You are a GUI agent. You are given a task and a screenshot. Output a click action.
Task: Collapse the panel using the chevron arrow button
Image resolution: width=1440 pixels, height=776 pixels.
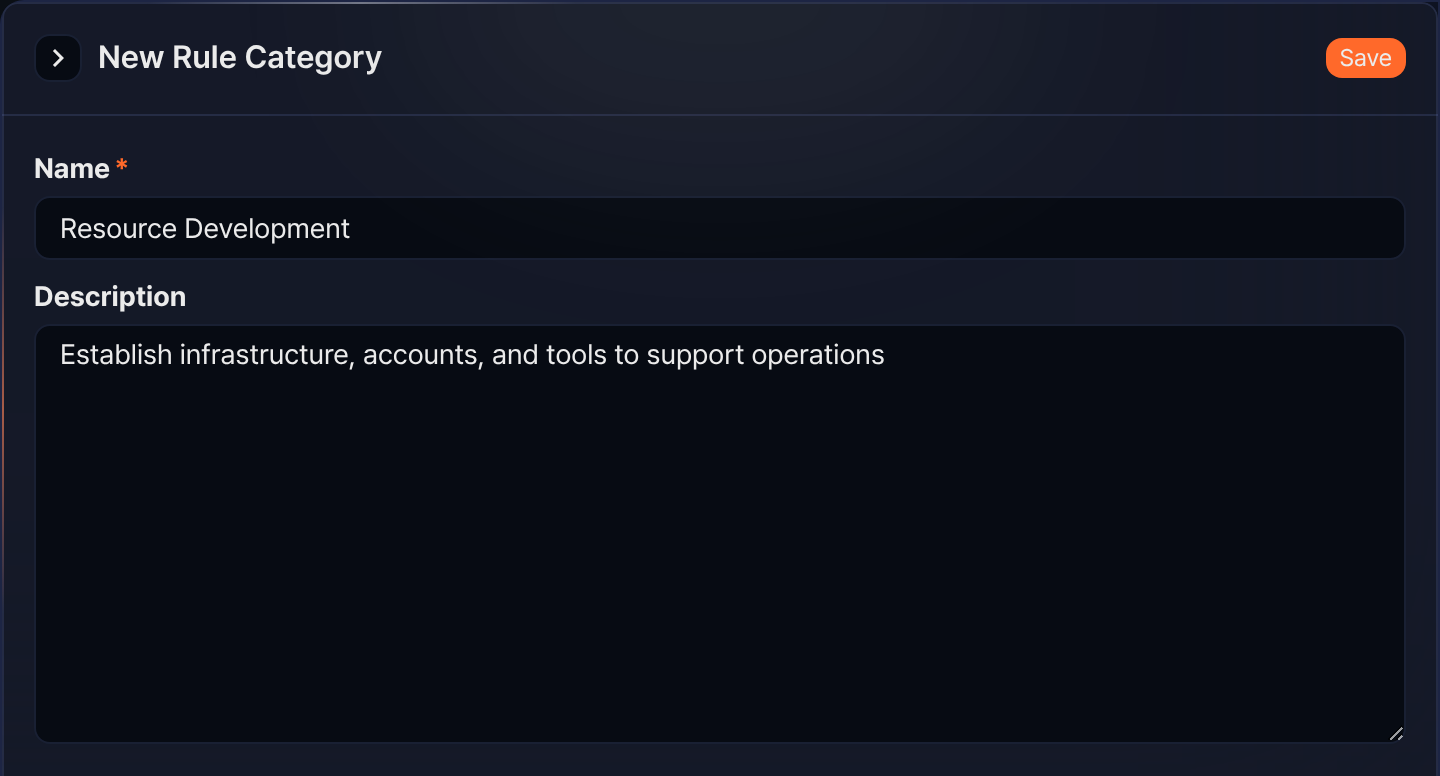(58, 58)
